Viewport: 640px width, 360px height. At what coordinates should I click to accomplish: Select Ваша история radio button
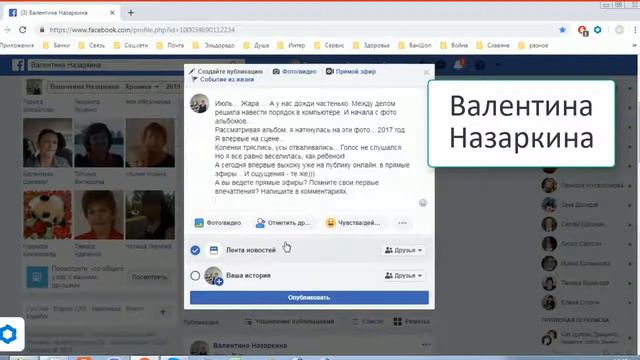coord(195,276)
